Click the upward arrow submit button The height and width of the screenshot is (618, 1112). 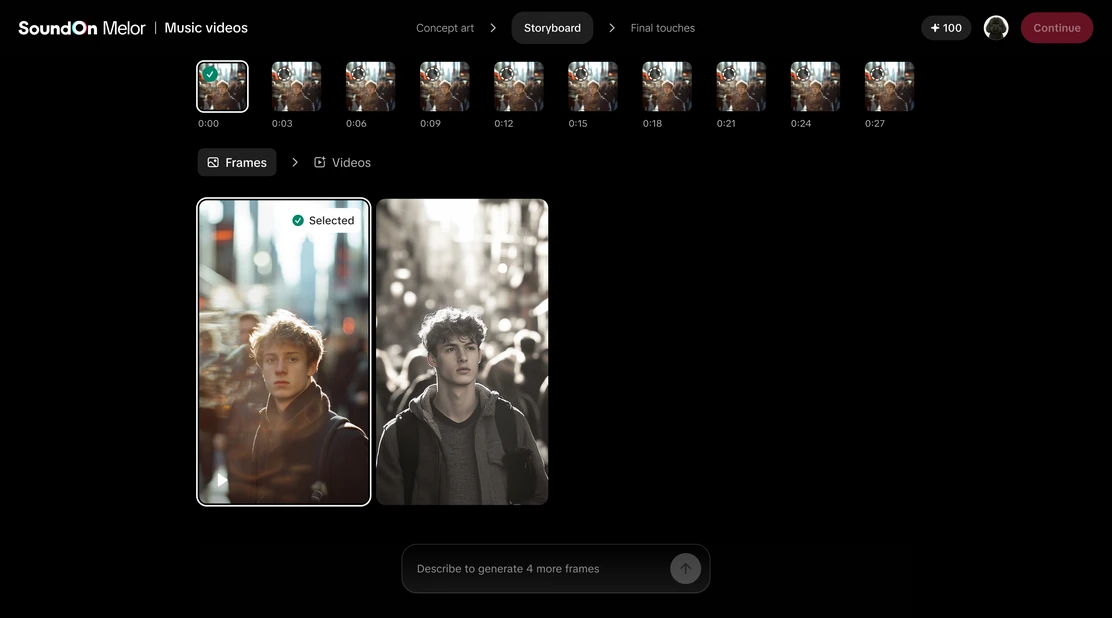pos(685,568)
